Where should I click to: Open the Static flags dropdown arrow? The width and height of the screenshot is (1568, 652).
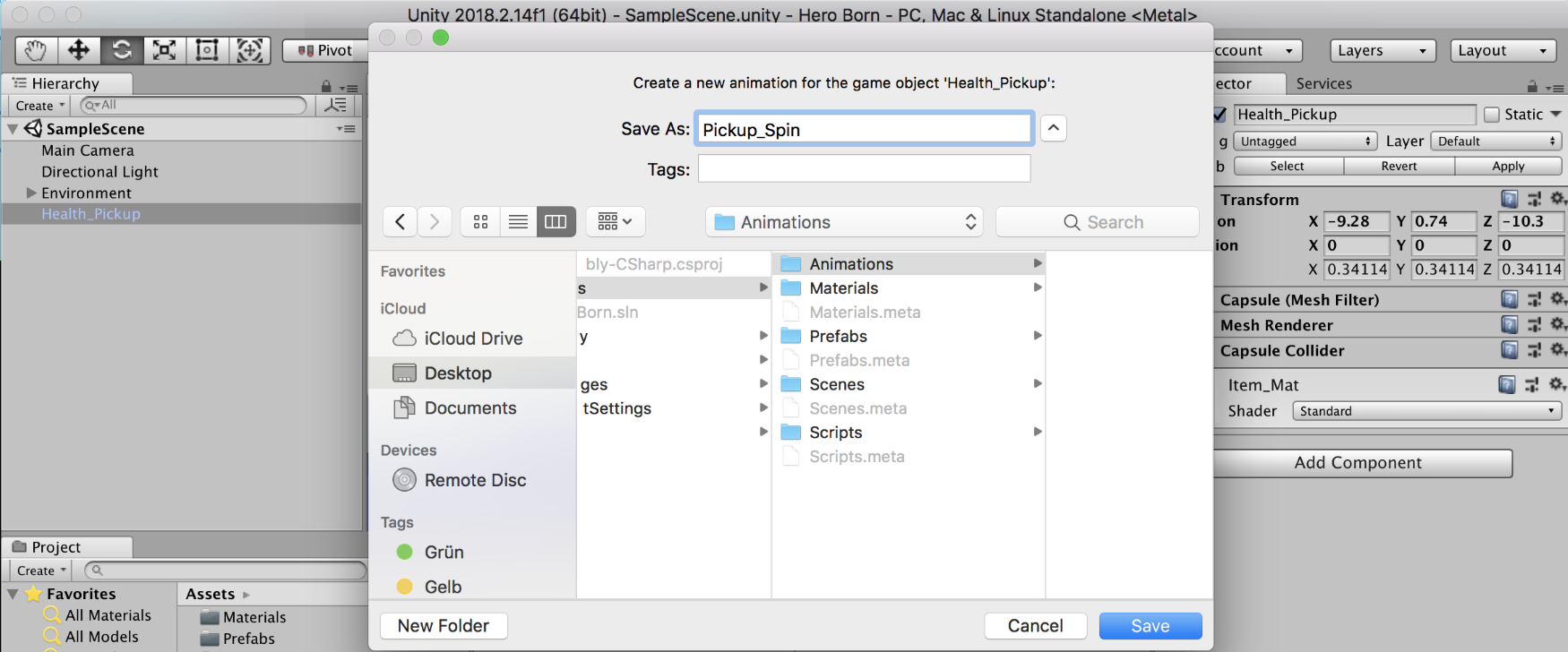coord(1555,115)
